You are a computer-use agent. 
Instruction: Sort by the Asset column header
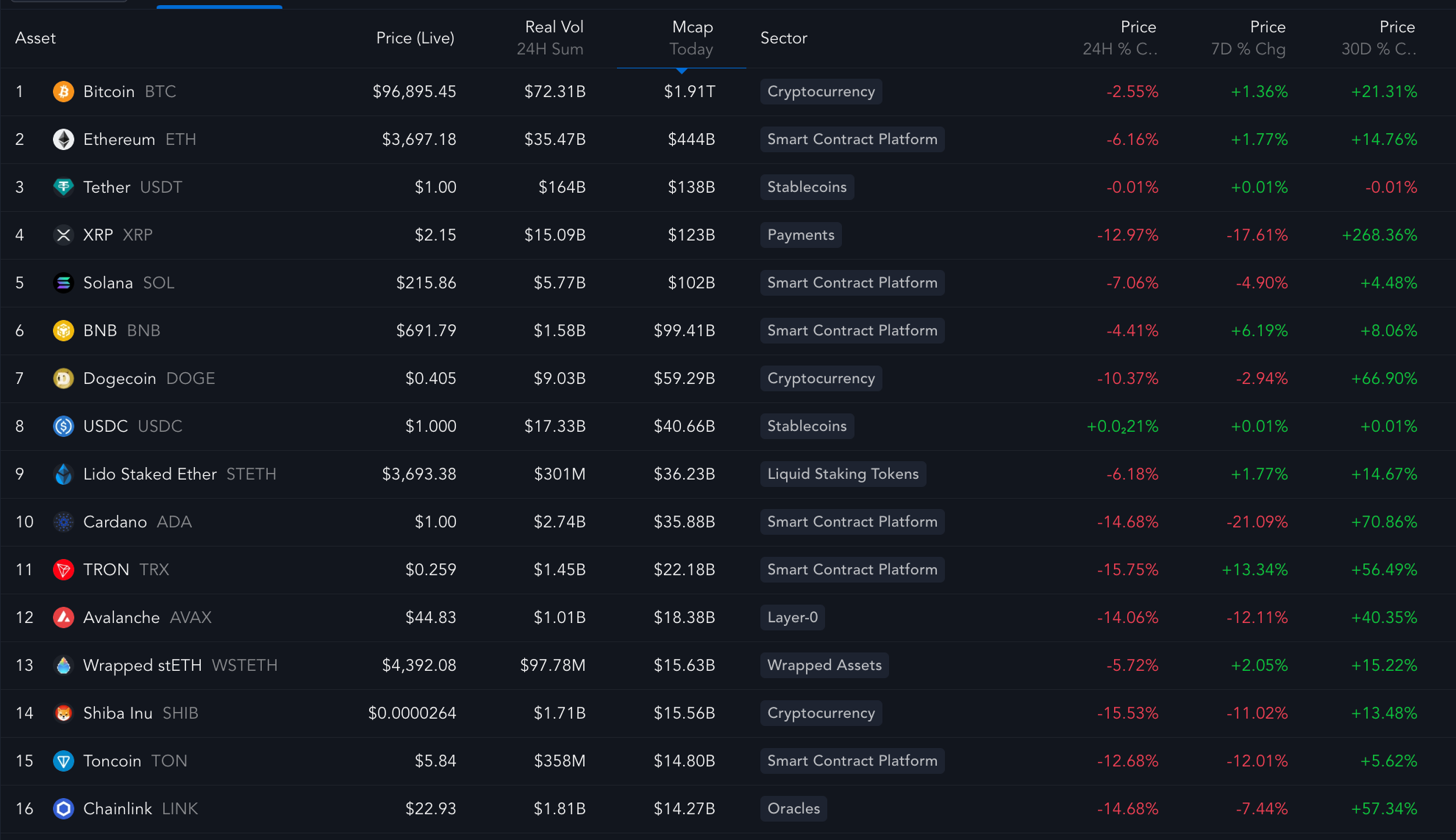pyautogui.click(x=35, y=38)
